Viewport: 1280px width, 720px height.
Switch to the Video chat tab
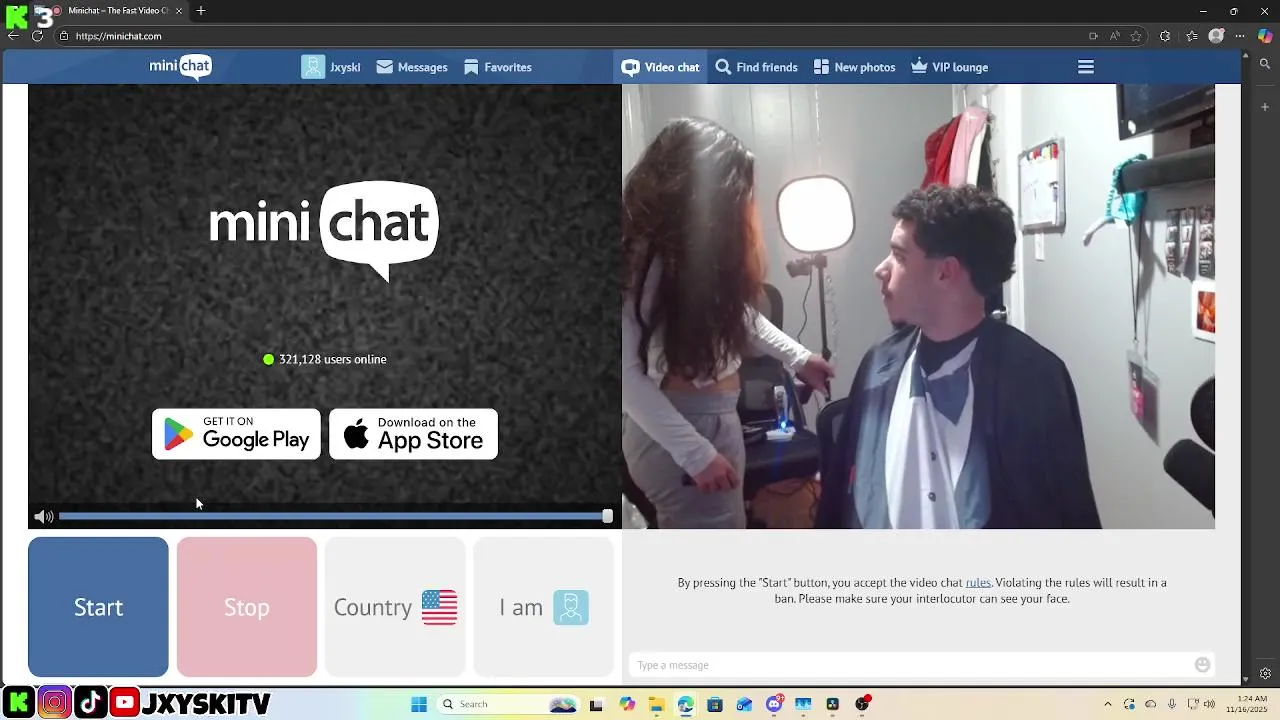click(660, 67)
